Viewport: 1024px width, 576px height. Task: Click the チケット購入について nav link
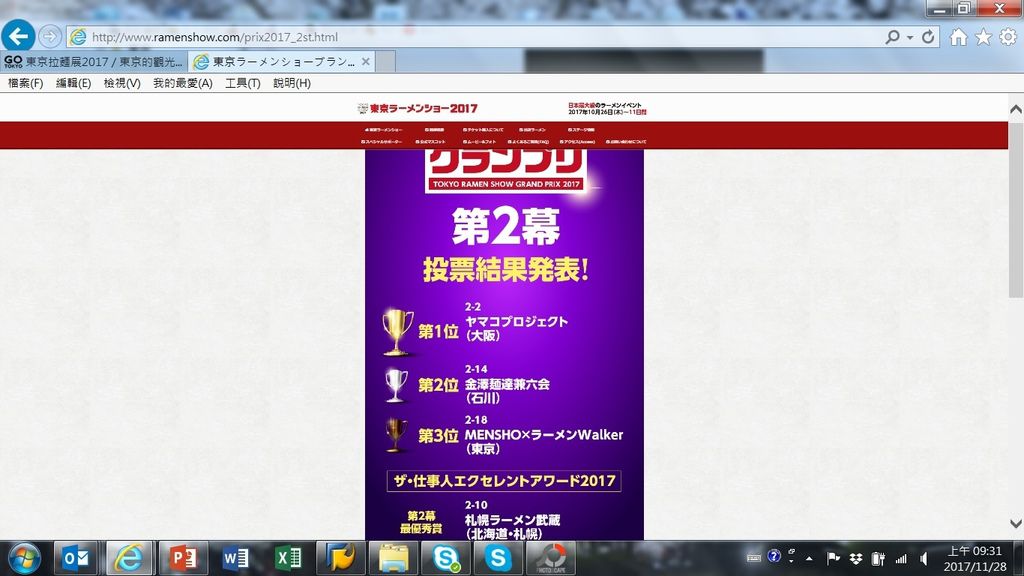point(483,130)
